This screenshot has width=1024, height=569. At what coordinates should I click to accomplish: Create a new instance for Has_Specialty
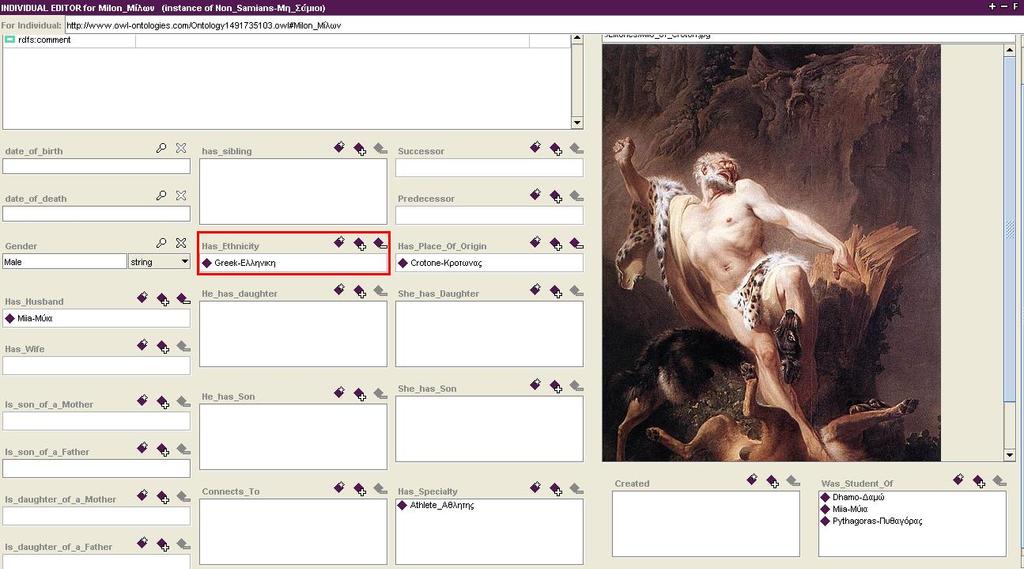coord(535,487)
